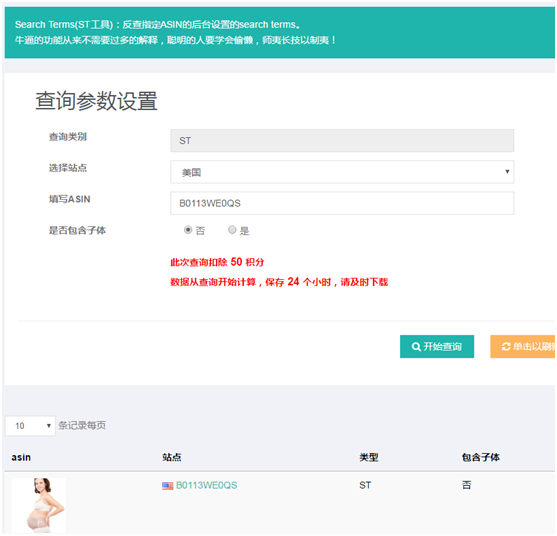
Task: Select the 是 radio button
Action: click(x=232, y=230)
